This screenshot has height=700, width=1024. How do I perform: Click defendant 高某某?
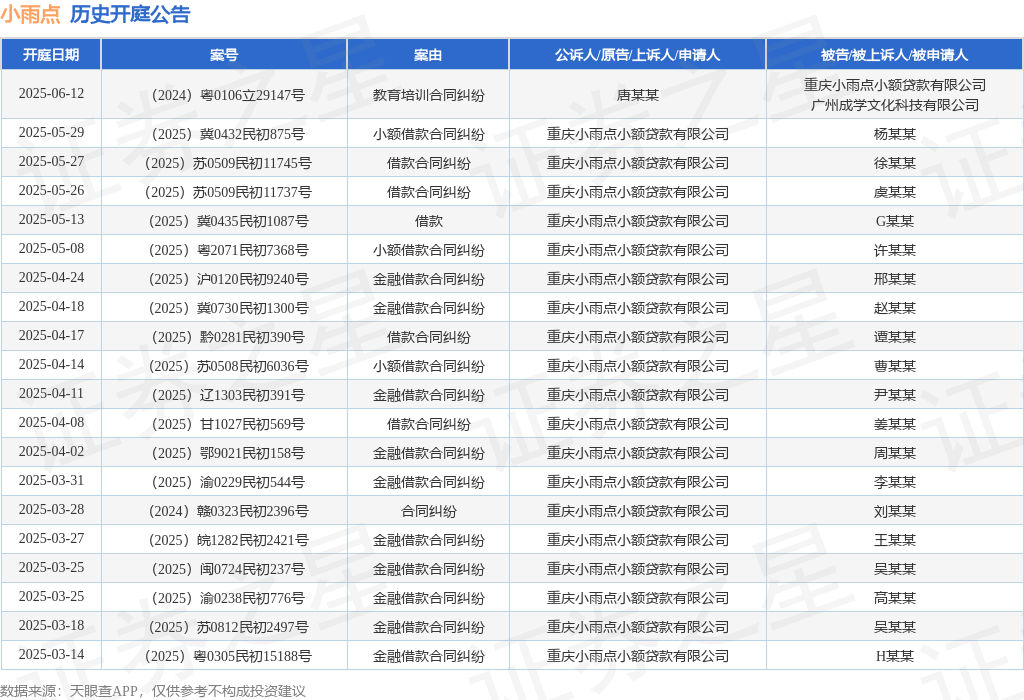(895, 598)
